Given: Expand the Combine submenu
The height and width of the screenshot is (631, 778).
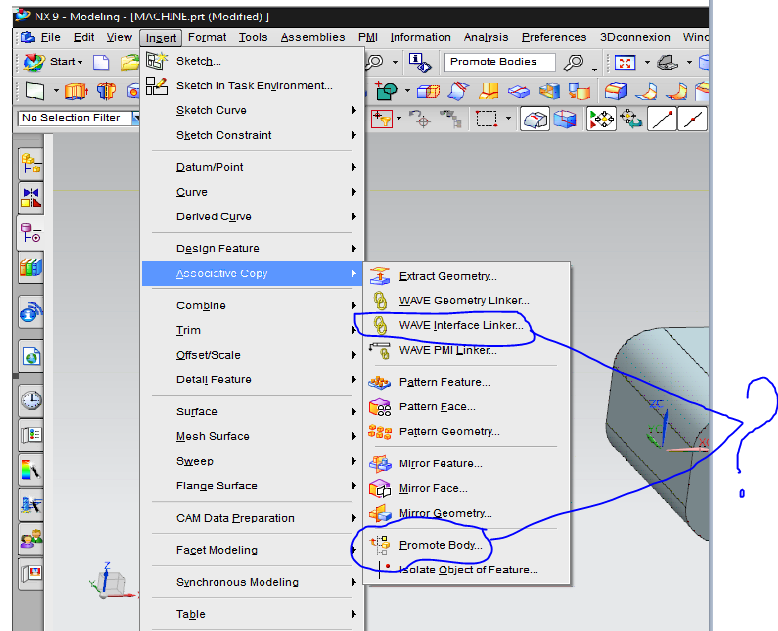Looking at the screenshot, I should coord(253,306).
